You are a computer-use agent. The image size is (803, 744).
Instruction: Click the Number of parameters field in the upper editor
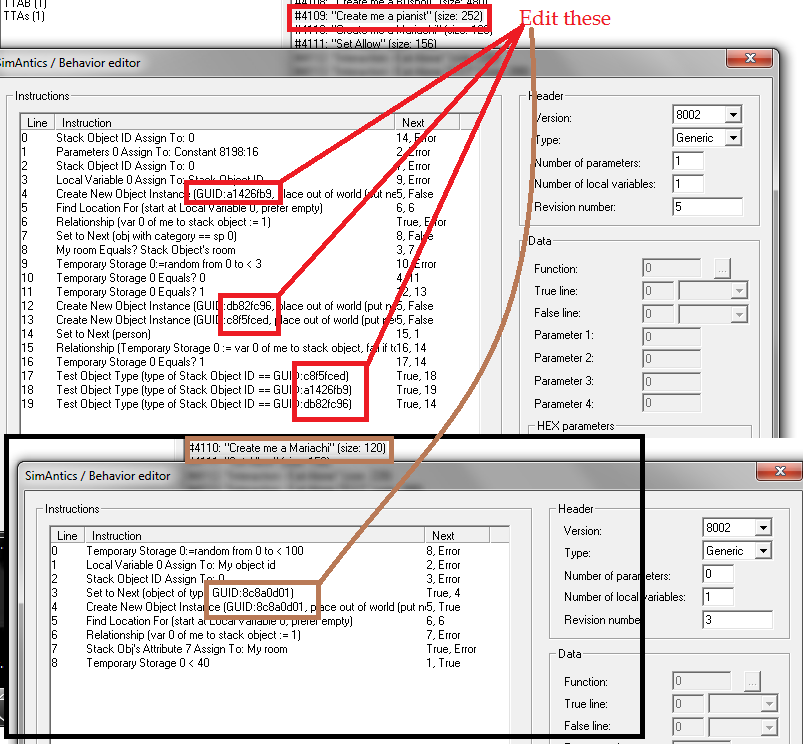[688, 161]
